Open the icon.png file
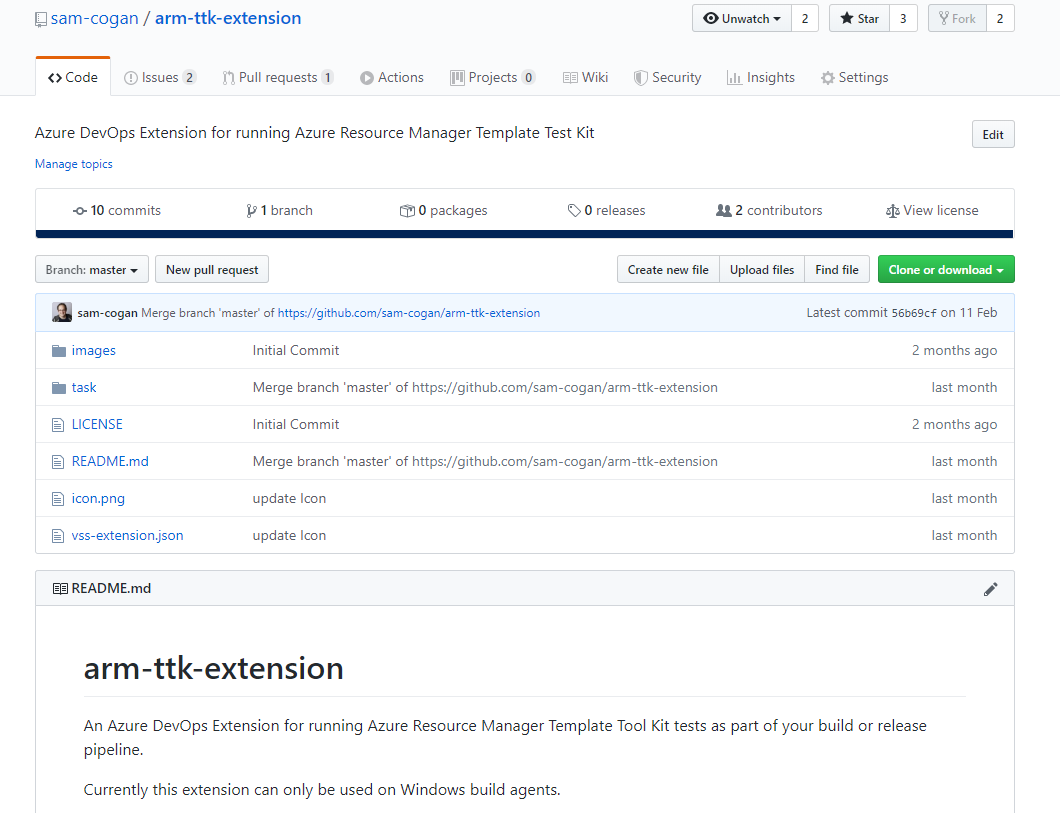The height and width of the screenshot is (813, 1060). pos(98,499)
